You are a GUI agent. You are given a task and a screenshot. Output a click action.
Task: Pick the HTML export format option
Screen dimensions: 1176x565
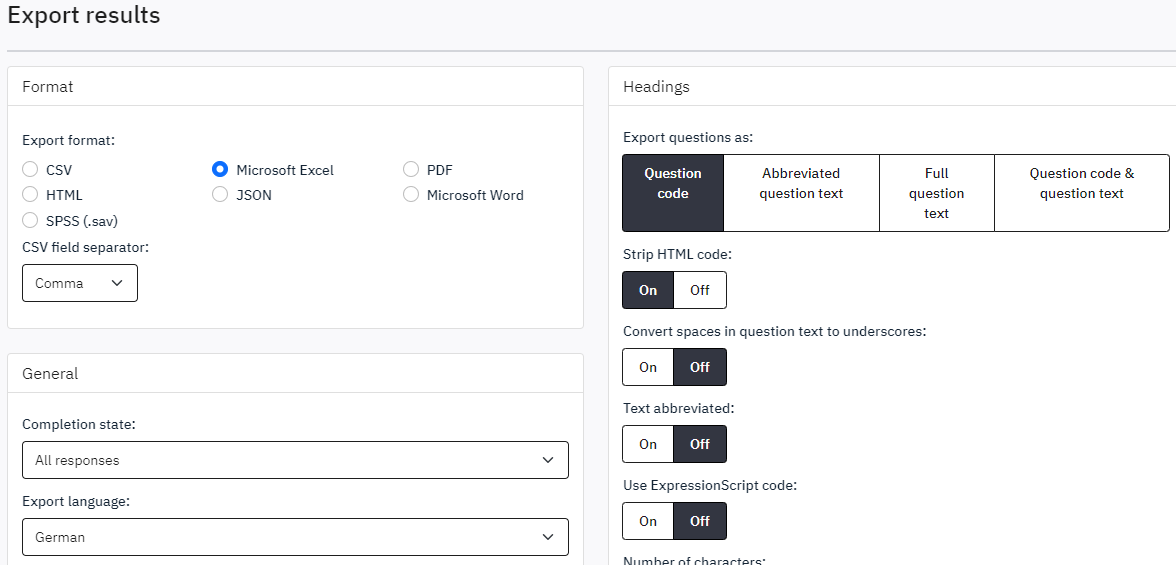click(31, 195)
